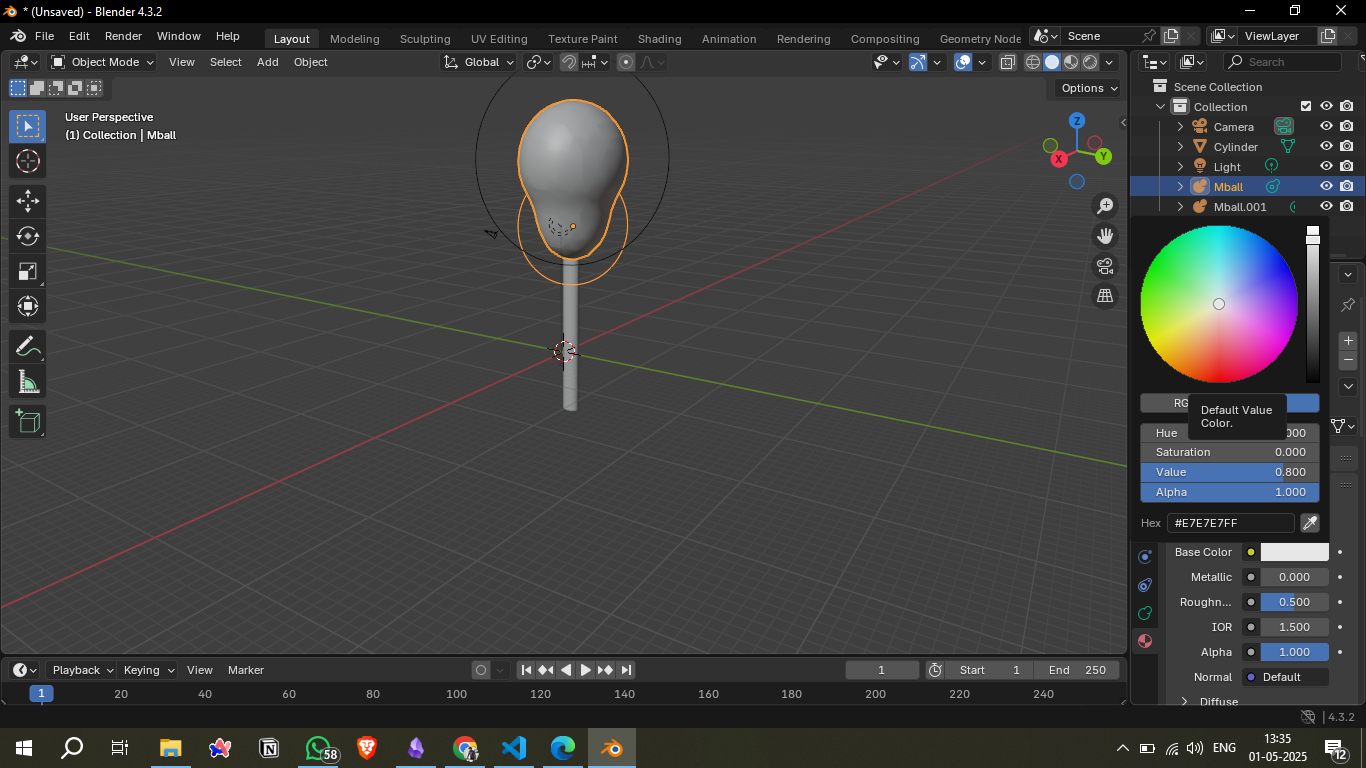Open the Object Mode dropdown
This screenshot has width=1366, height=768.
click(103, 62)
